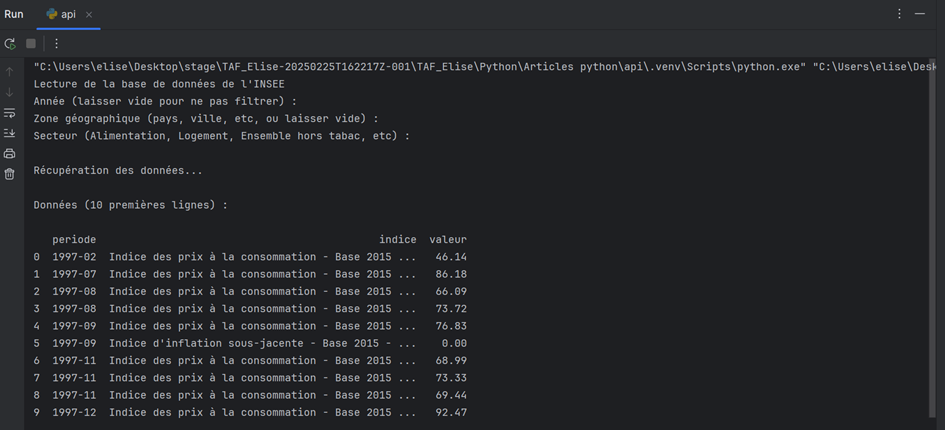Hide the Run tool window
Image resolution: width=945 pixels, height=430 pixels.
tap(920, 14)
